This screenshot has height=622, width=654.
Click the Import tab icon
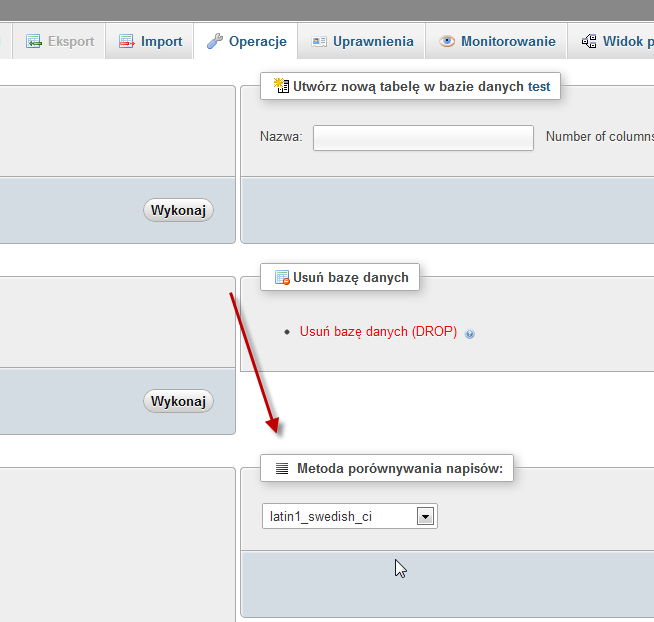pos(126,42)
